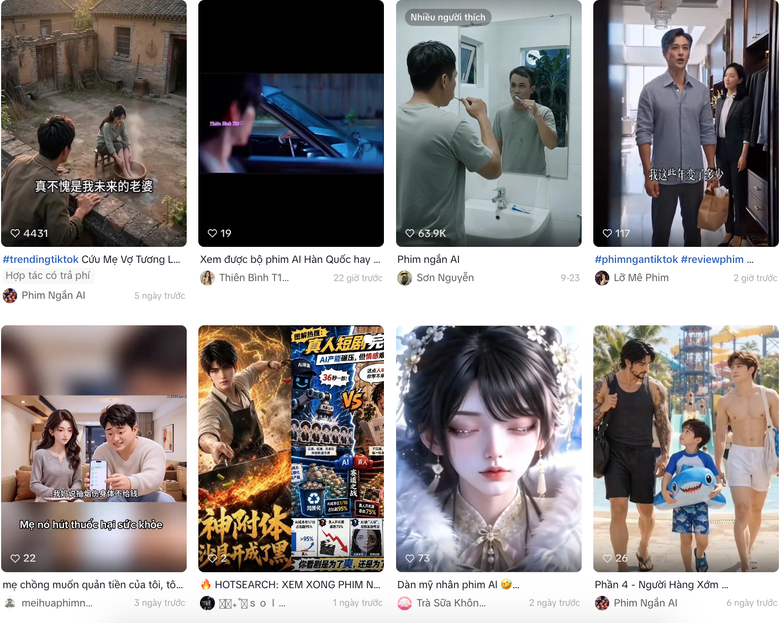Viewport: 780px width, 623px height.
Task: Click the caption 'Dàn mỹ nhân phim AI'
Action: click(447, 585)
